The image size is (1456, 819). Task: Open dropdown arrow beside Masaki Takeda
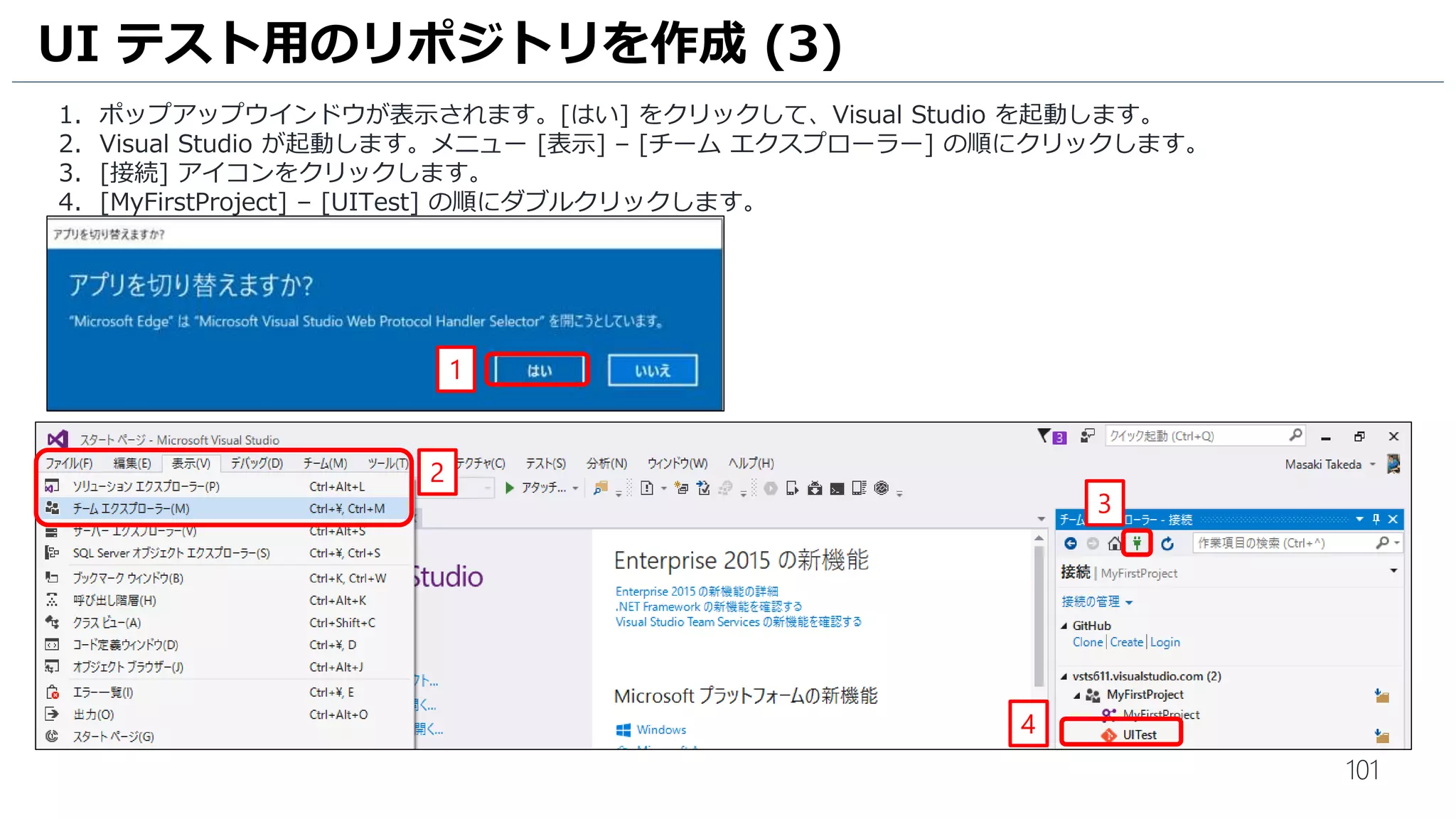[x=1373, y=464]
